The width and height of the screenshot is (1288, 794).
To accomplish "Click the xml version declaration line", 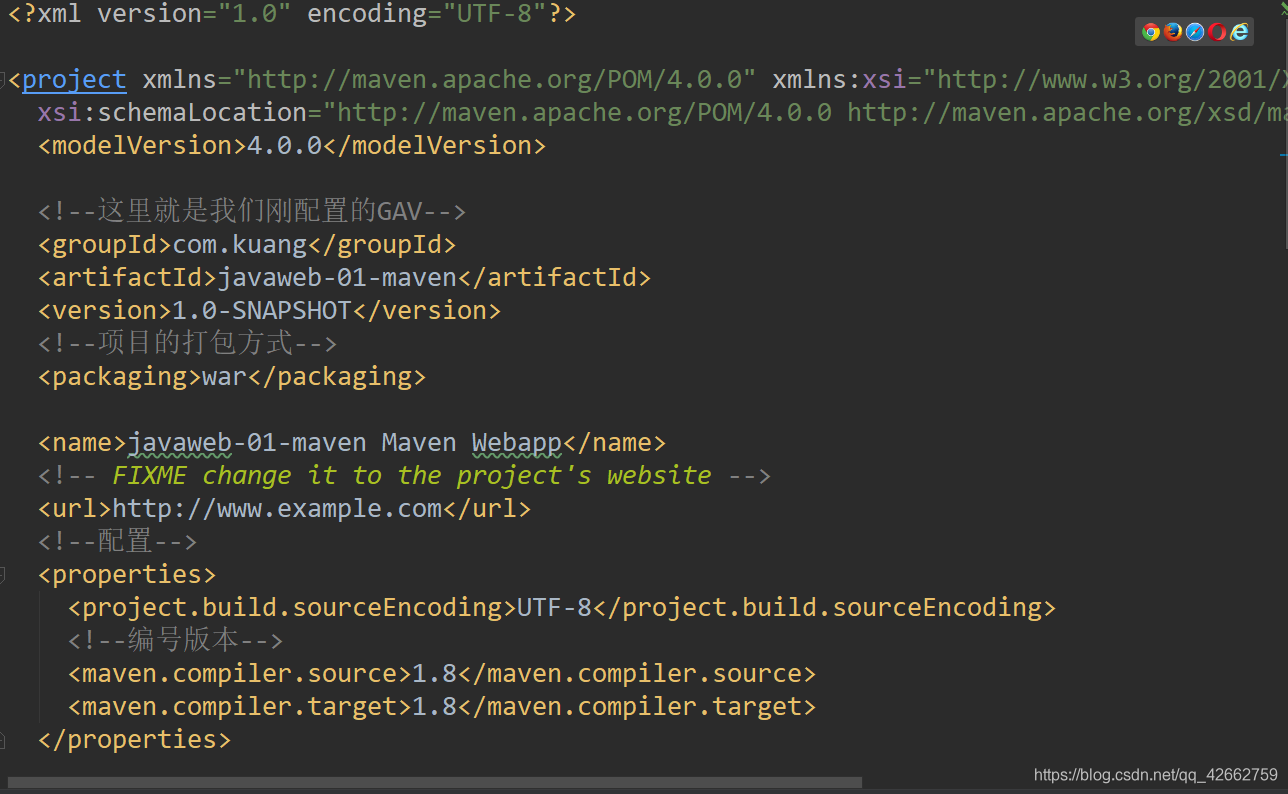I will [x=292, y=15].
